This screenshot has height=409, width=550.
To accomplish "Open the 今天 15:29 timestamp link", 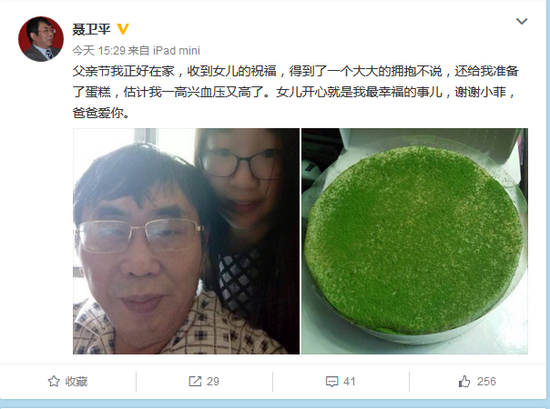I will tap(99, 51).
